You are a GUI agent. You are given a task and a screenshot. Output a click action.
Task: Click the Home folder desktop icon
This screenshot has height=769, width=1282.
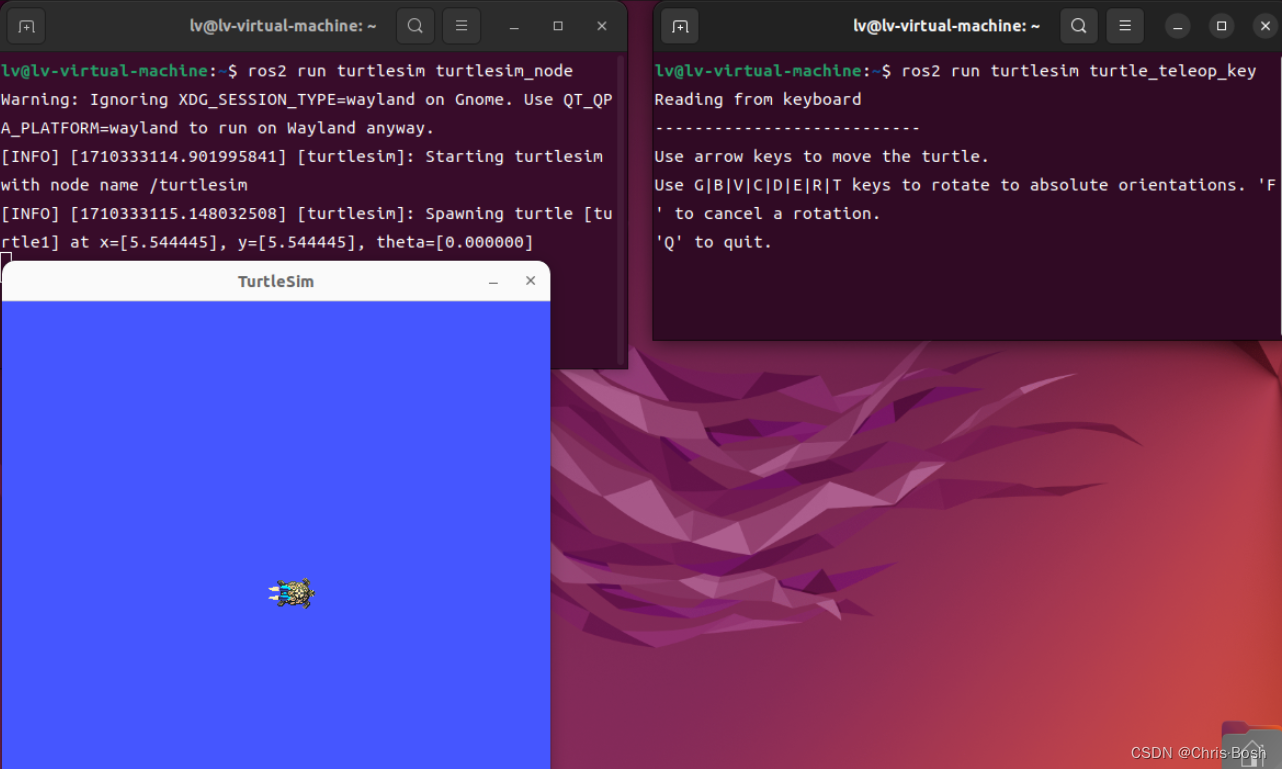click(x=1251, y=744)
